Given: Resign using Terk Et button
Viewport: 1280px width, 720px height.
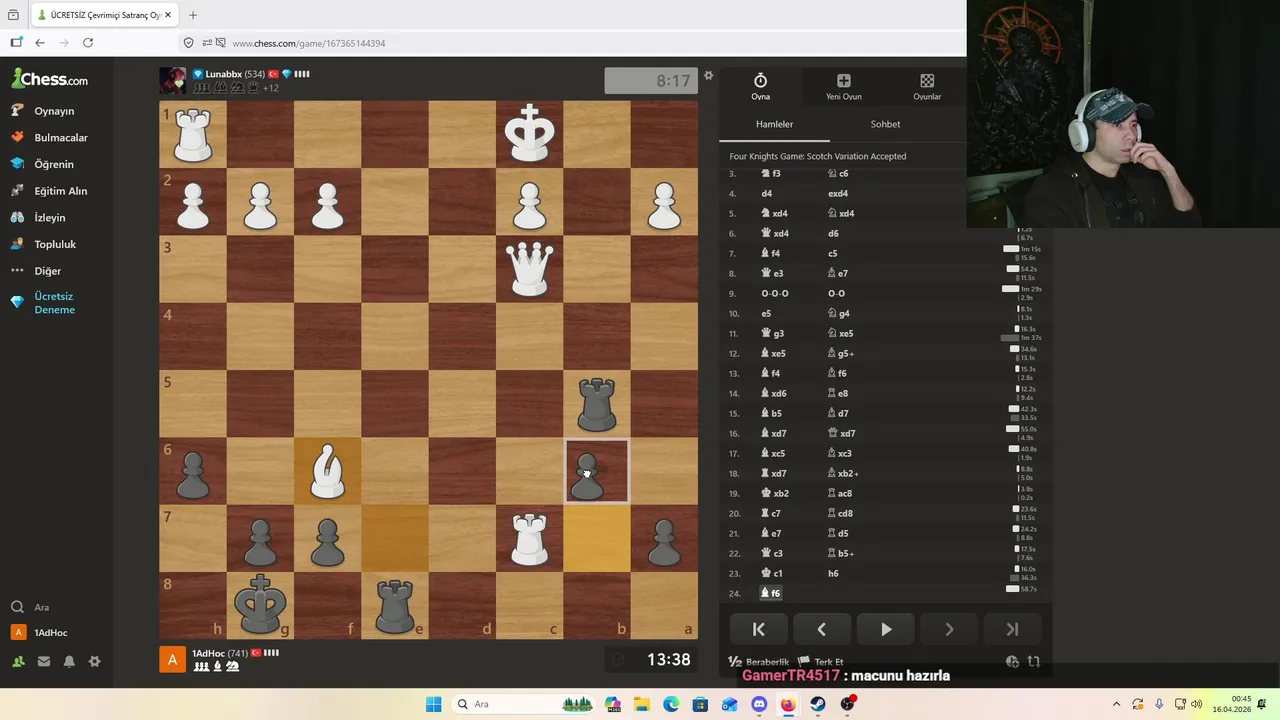Looking at the screenshot, I should coord(821,662).
